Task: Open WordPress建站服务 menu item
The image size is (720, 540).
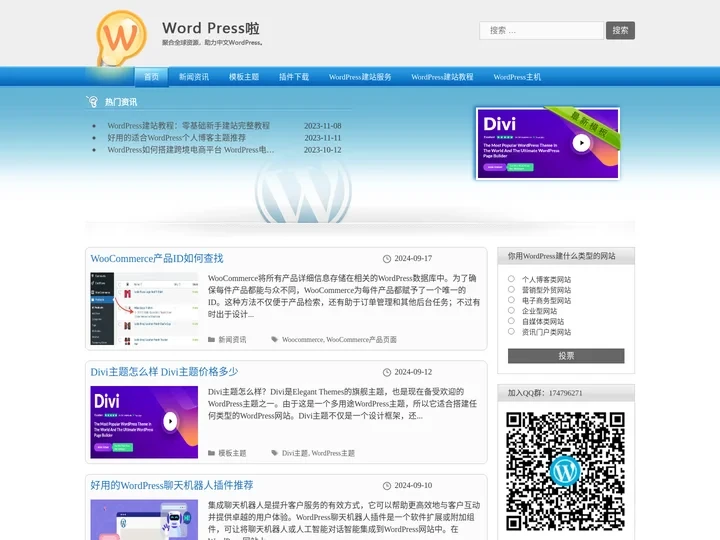Action: point(360,77)
